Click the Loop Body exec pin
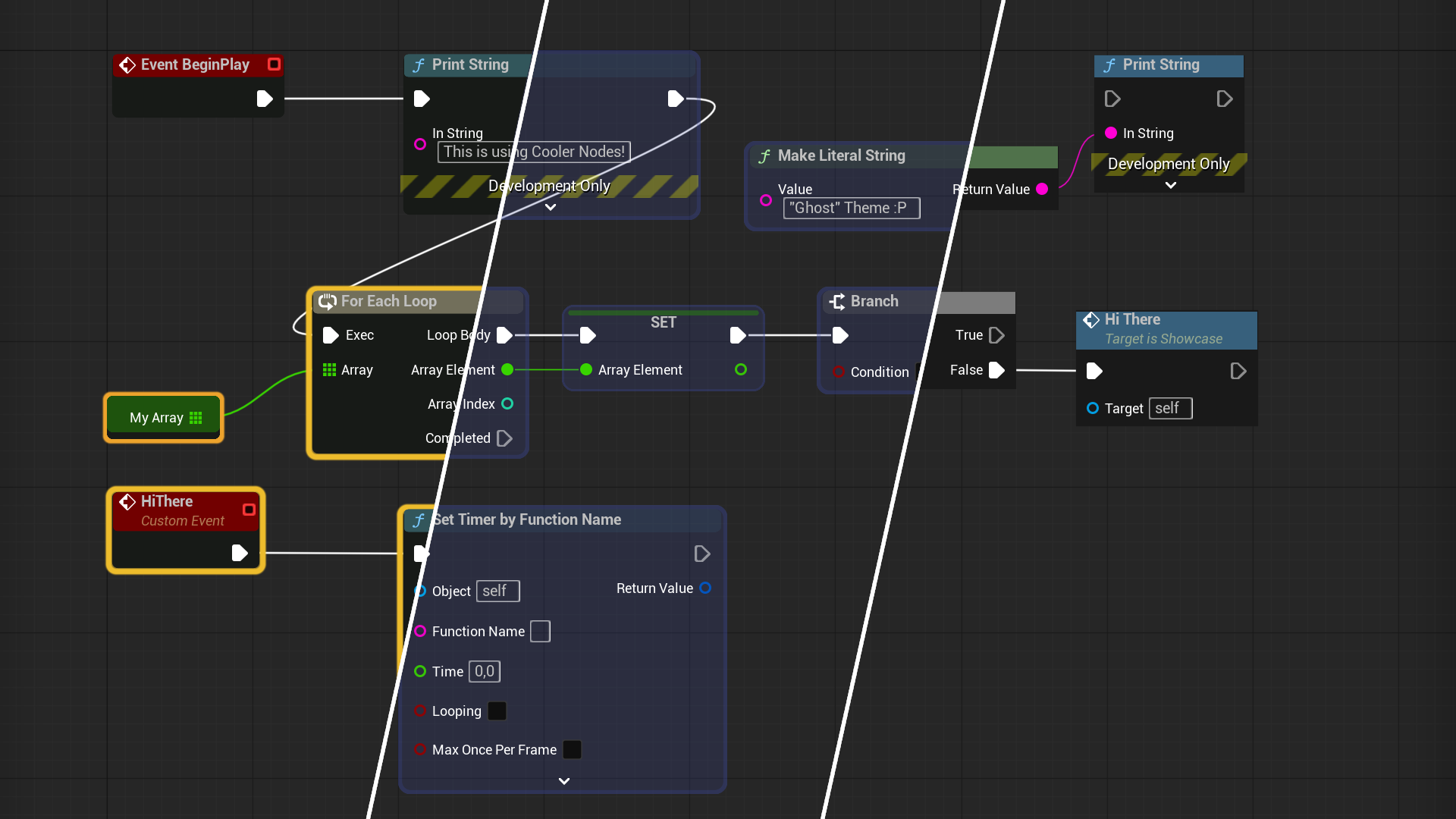The width and height of the screenshot is (1456, 819). click(504, 335)
